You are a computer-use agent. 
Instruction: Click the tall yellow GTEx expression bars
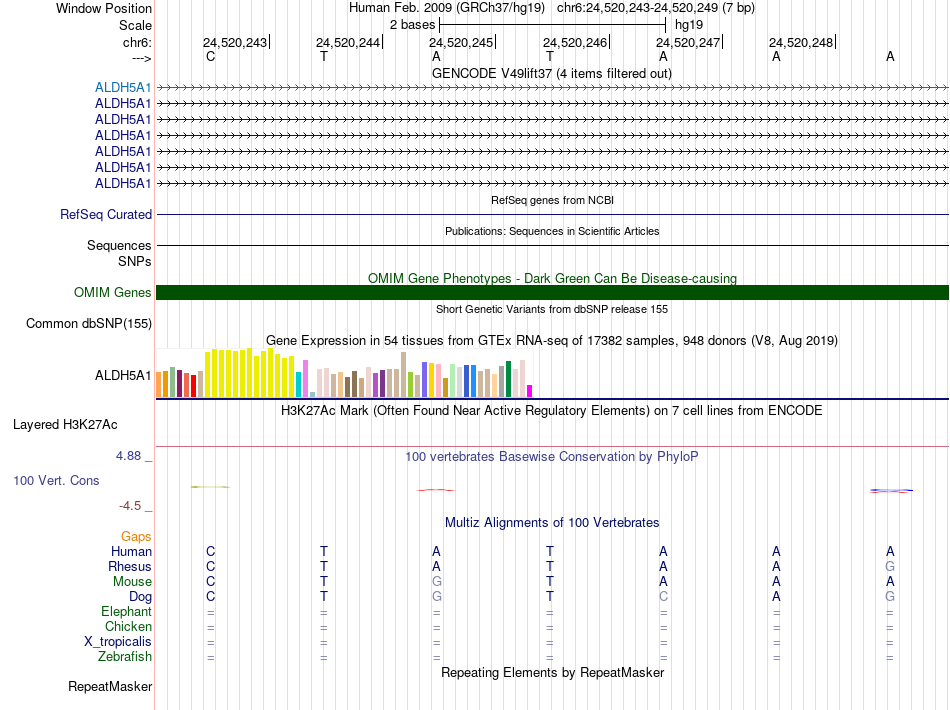click(x=250, y=373)
